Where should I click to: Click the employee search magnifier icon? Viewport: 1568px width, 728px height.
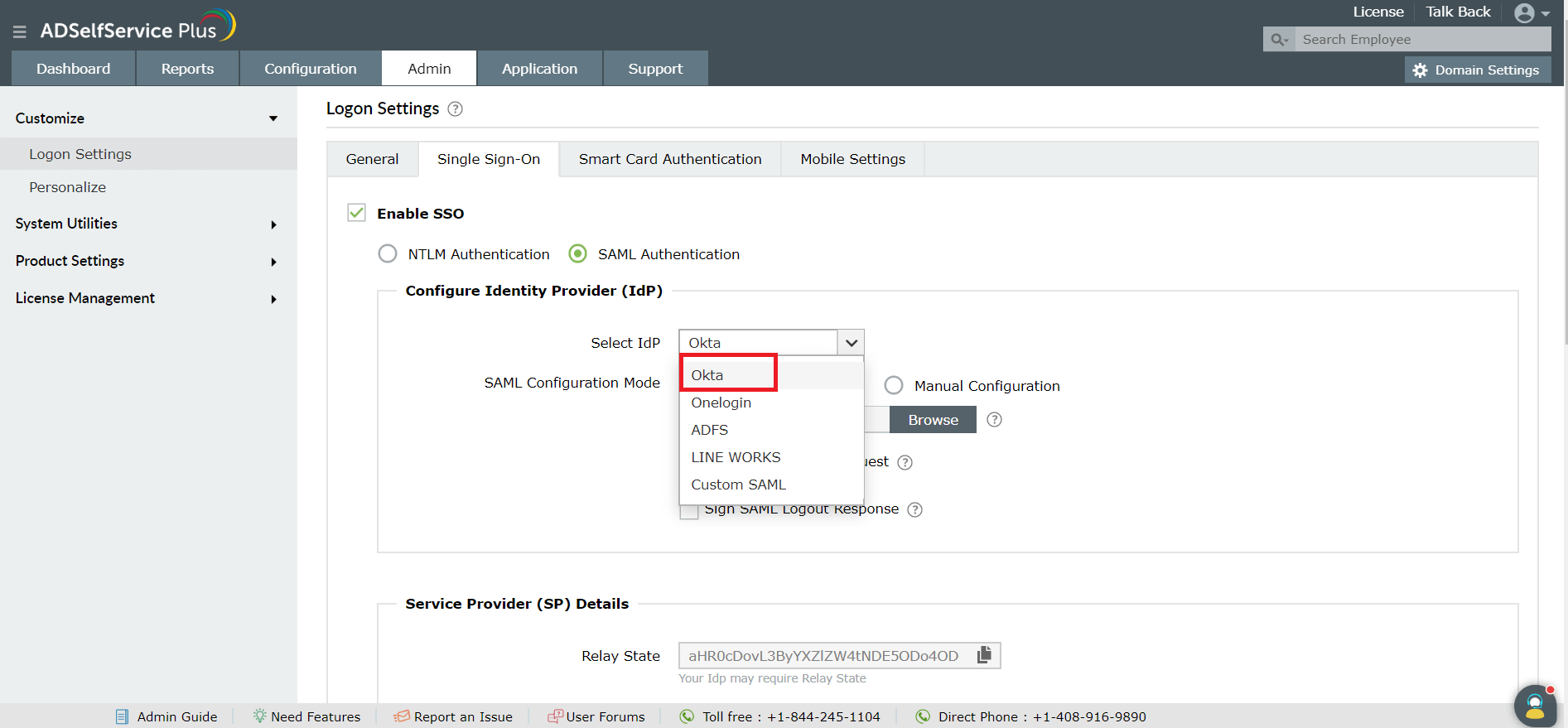click(x=1280, y=40)
